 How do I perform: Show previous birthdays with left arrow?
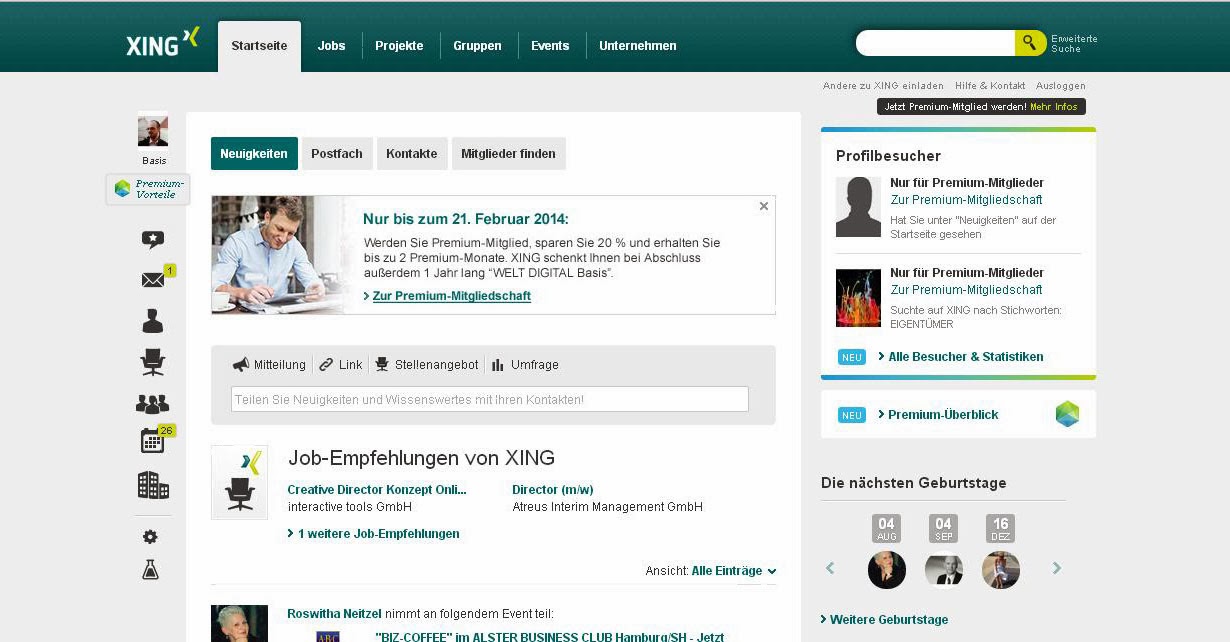830,568
